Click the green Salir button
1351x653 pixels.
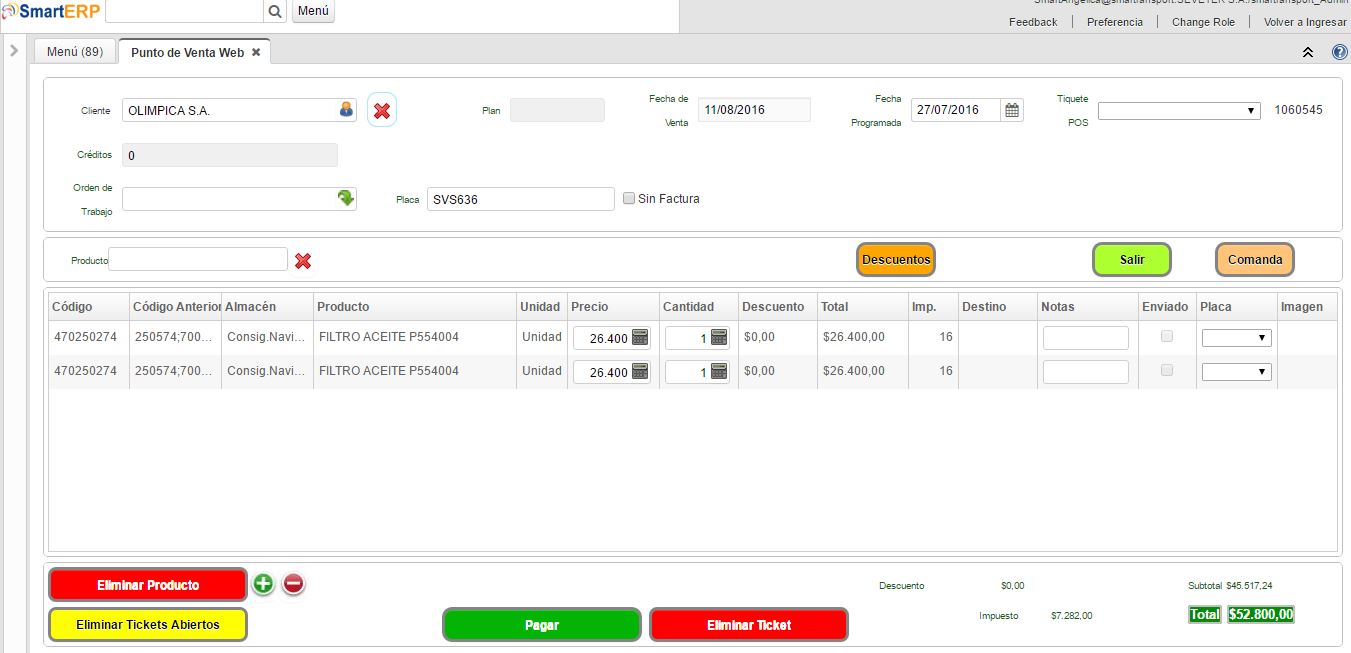pyautogui.click(x=1132, y=259)
